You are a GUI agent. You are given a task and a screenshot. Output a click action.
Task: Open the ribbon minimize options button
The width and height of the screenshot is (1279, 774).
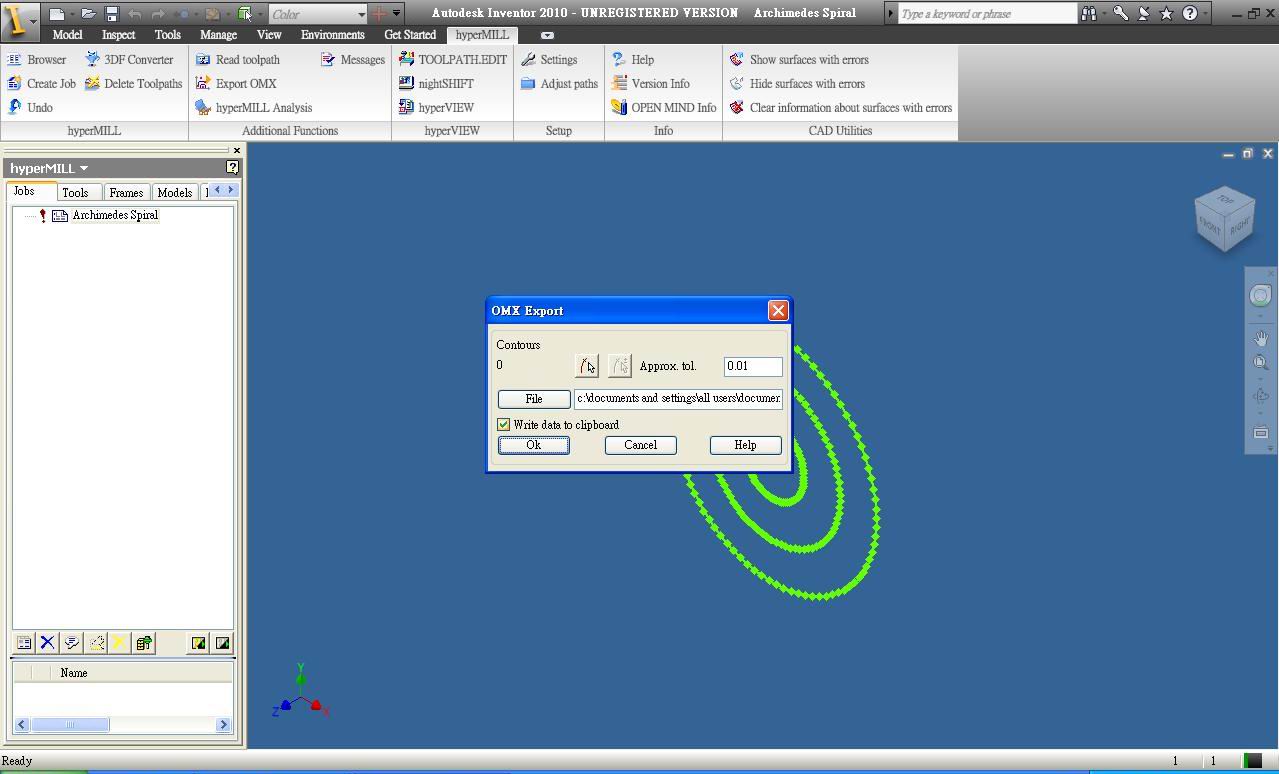pyautogui.click(x=547, y=35)
